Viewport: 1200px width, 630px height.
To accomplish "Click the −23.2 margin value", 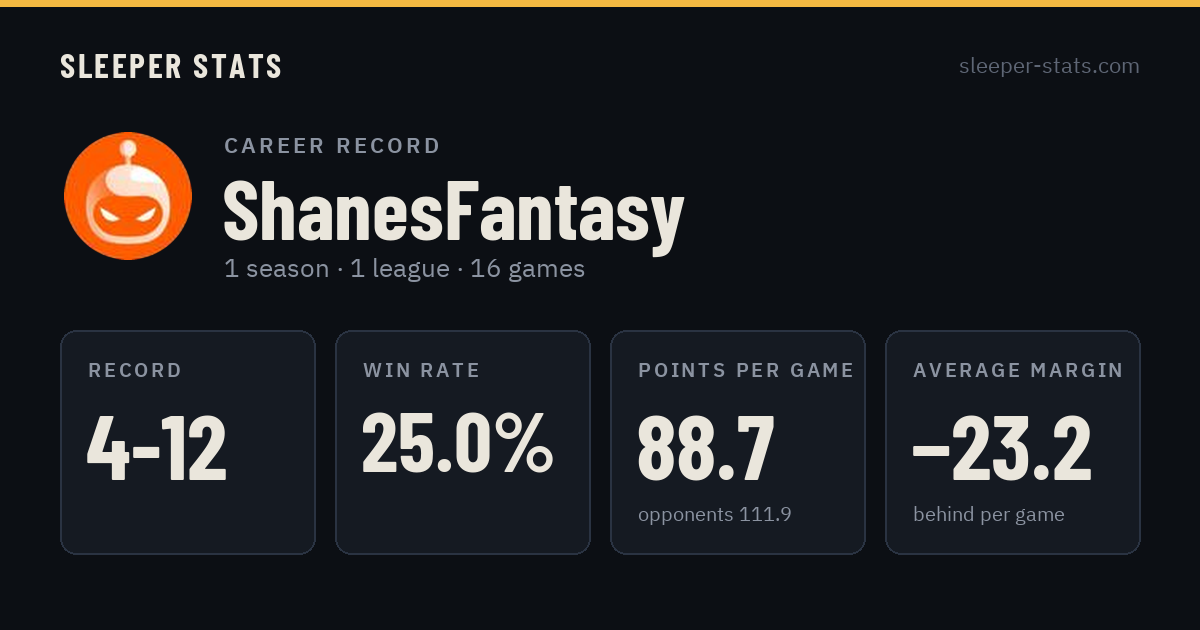I will (1002, 449).
